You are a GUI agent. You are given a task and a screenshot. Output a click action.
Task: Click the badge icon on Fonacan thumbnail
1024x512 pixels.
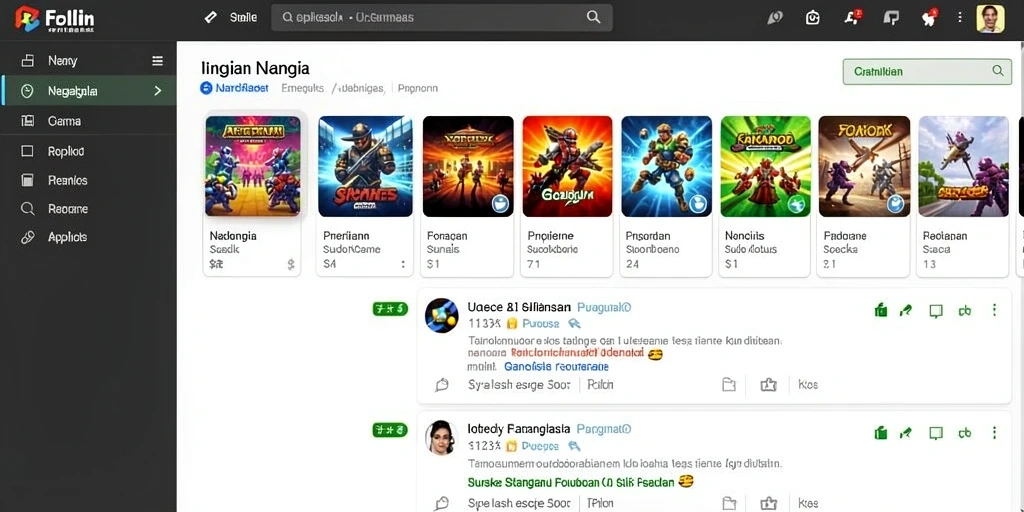(501, 203)
